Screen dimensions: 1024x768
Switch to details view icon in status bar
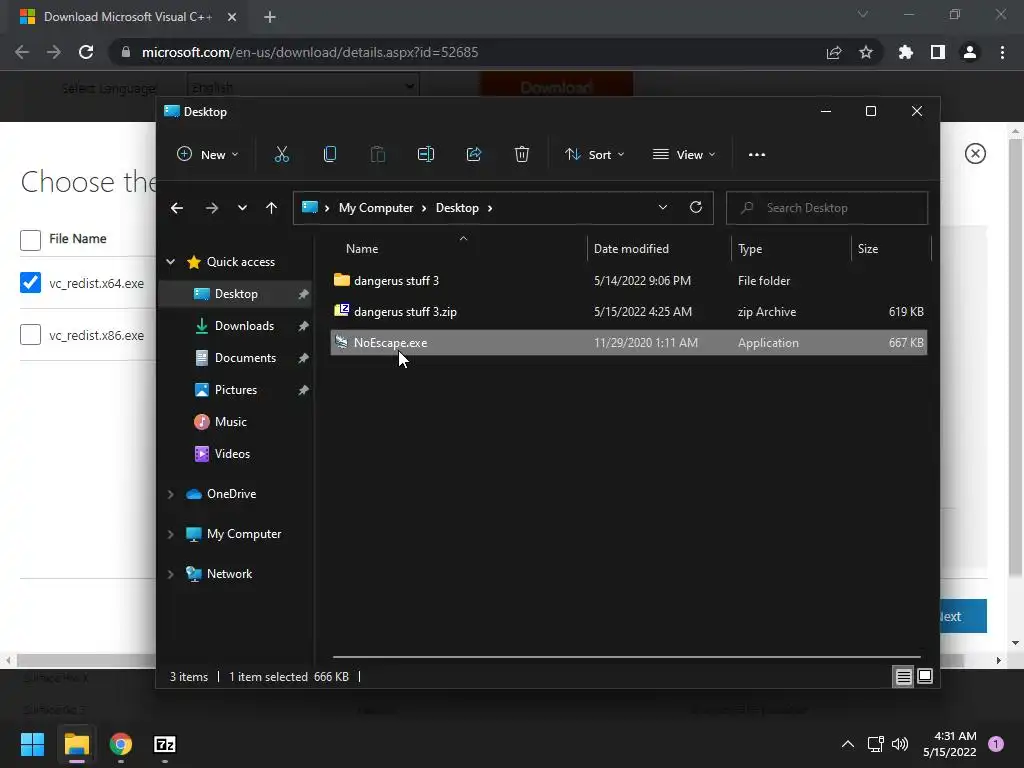point(903,677)
